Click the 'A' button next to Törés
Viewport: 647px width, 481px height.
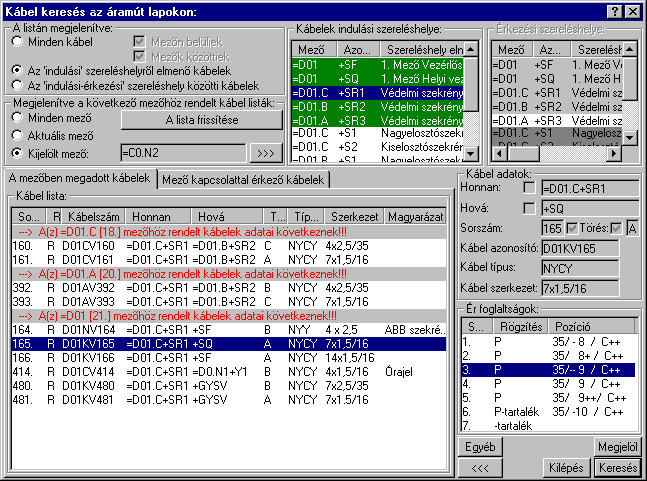(x=633, y=228)
